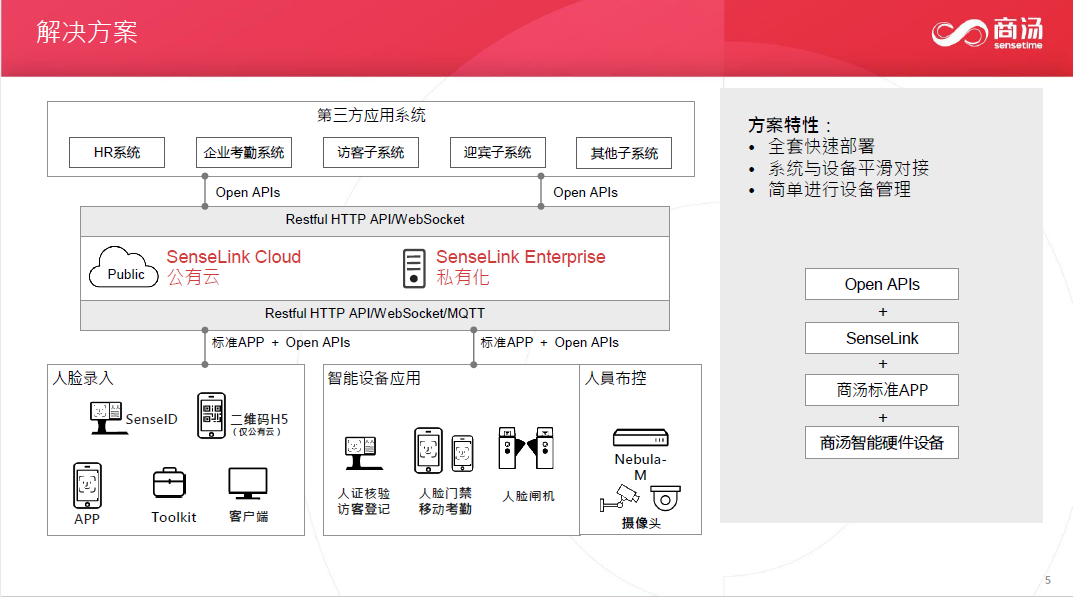
Task: Select the dome camera icon
Action: 665,498
